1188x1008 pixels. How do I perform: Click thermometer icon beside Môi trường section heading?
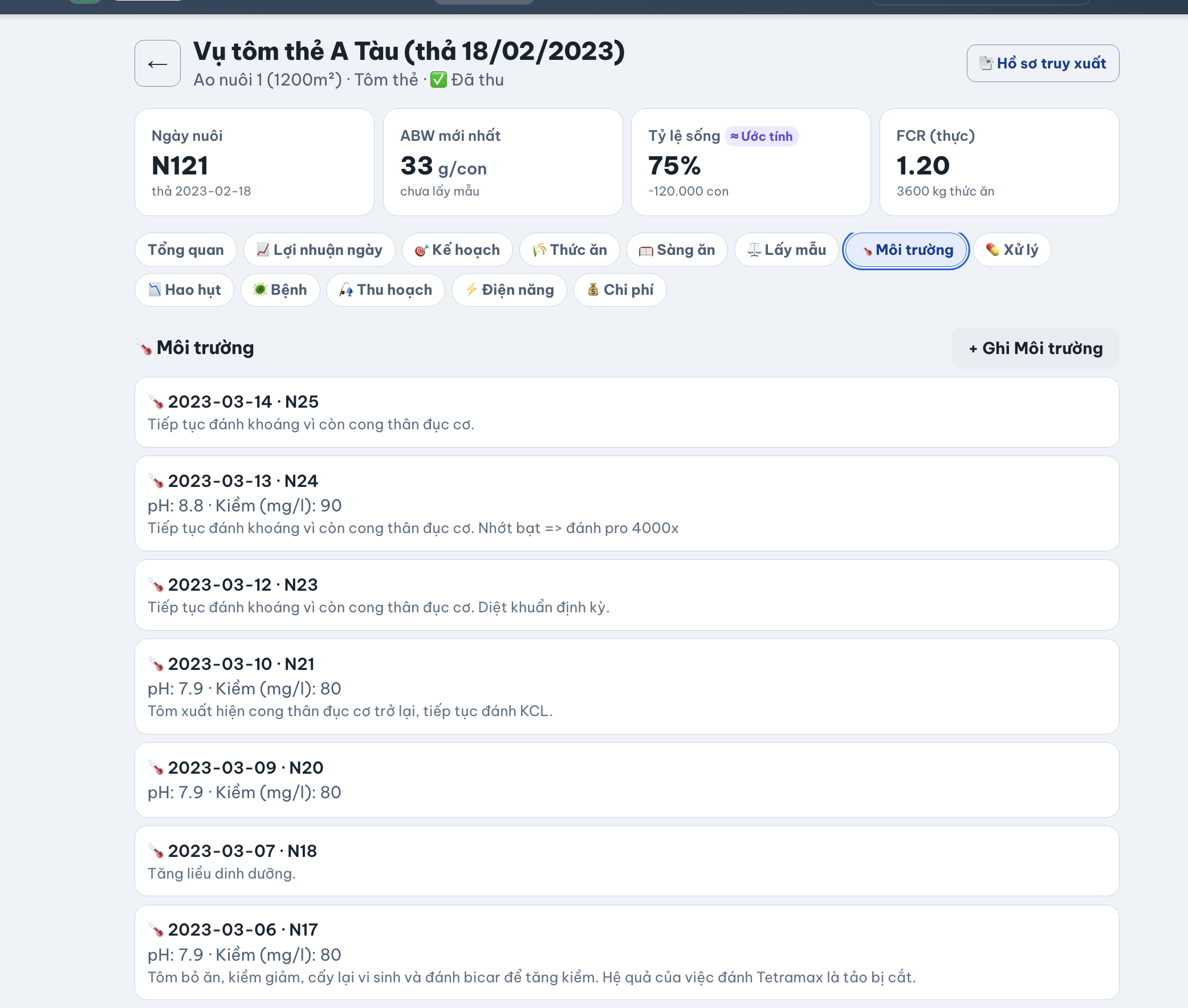144,348
